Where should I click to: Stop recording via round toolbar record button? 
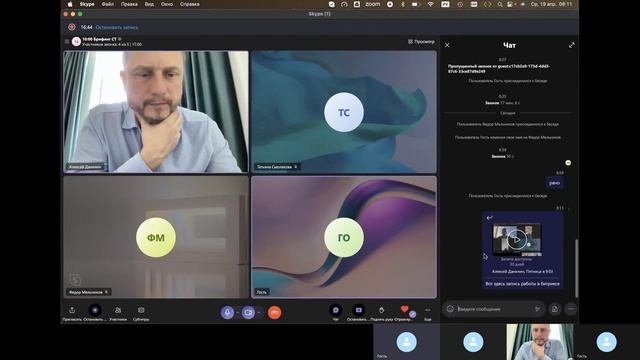pos(95,310)
